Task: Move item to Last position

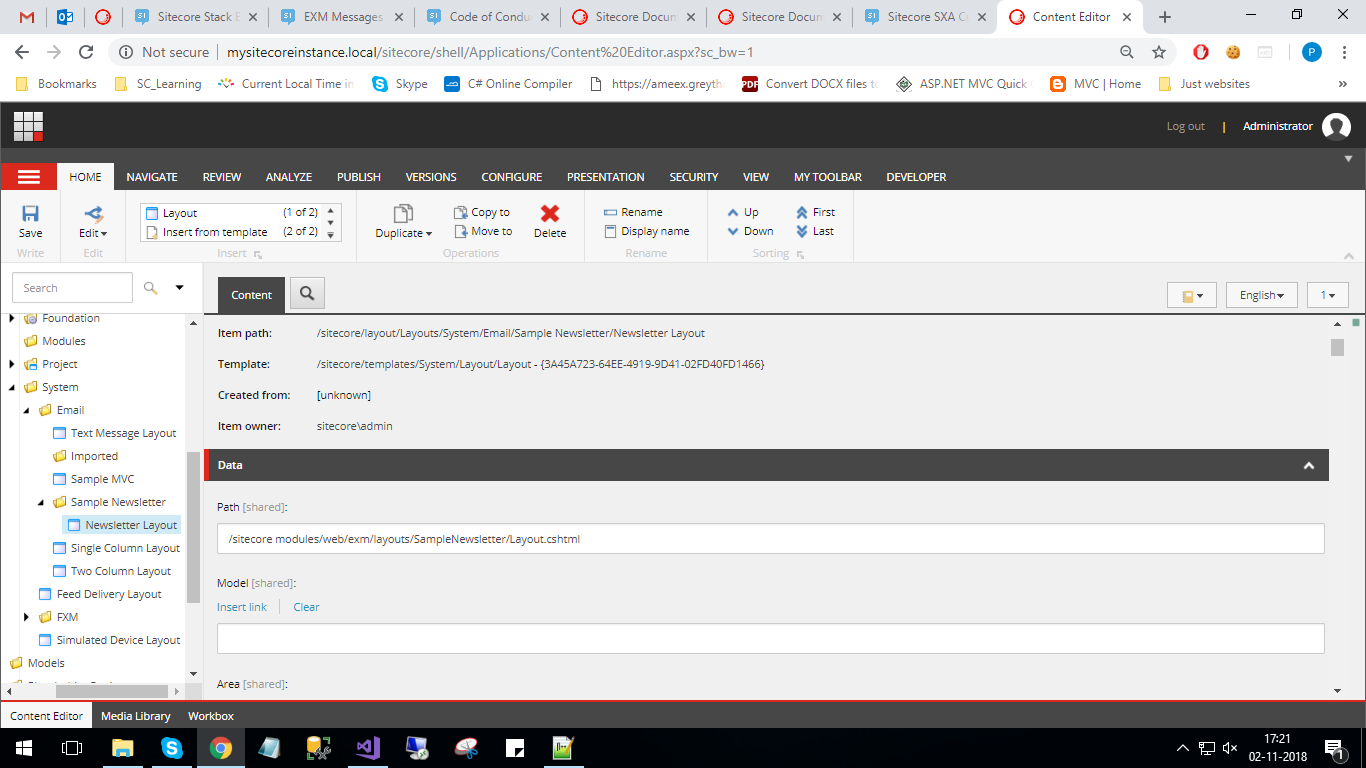Action: tap(815, 231)
